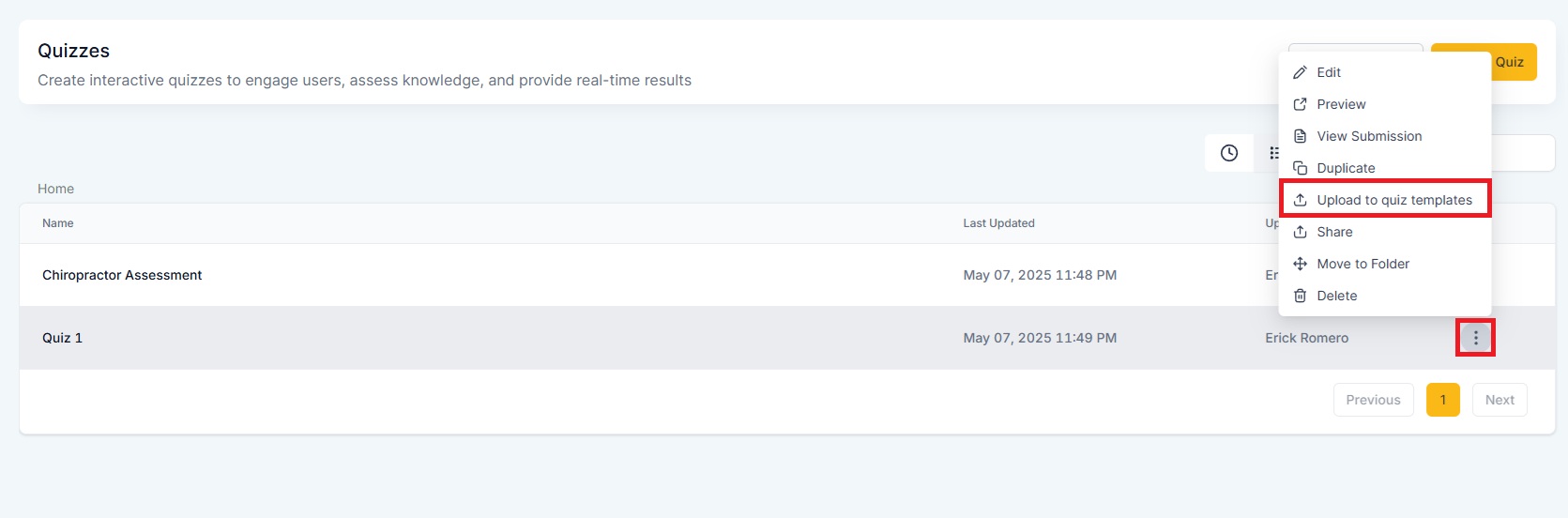Screen dimensions: 1568x518
Task: Open the three-dot menu for Quiz 1
Action: (x=1475, y=338)
